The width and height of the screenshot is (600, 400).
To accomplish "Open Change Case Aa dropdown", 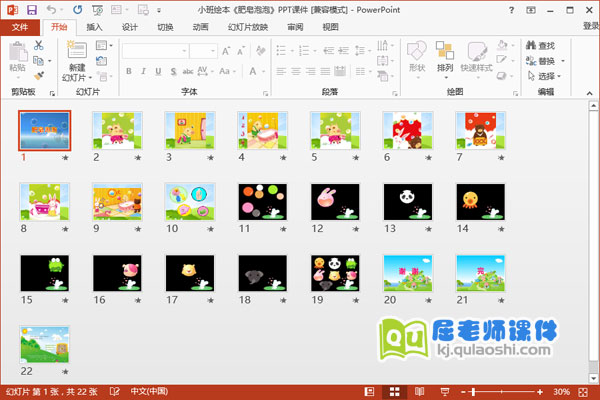I will [x=227, y=71].
